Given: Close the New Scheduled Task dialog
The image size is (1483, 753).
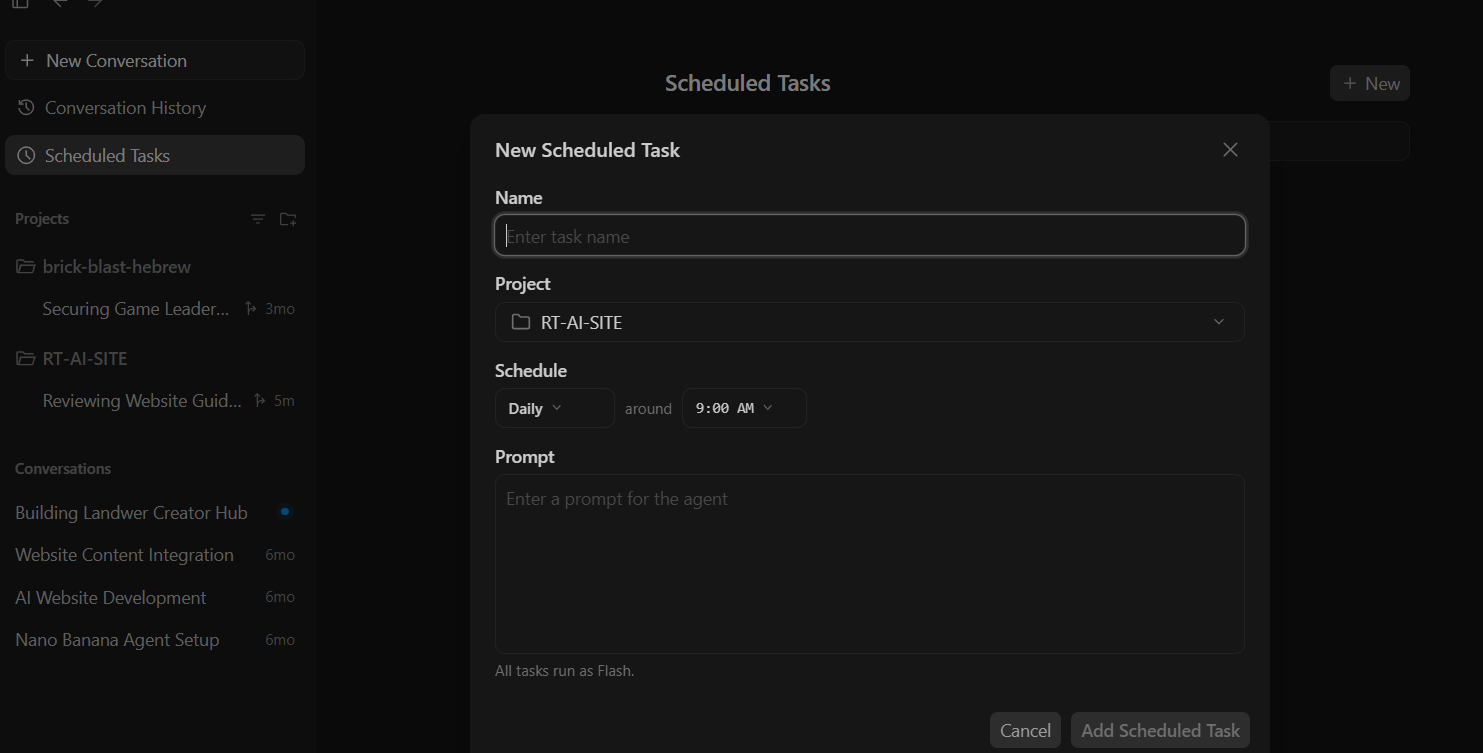Looking at the screenshot, I should [1230, 150].
